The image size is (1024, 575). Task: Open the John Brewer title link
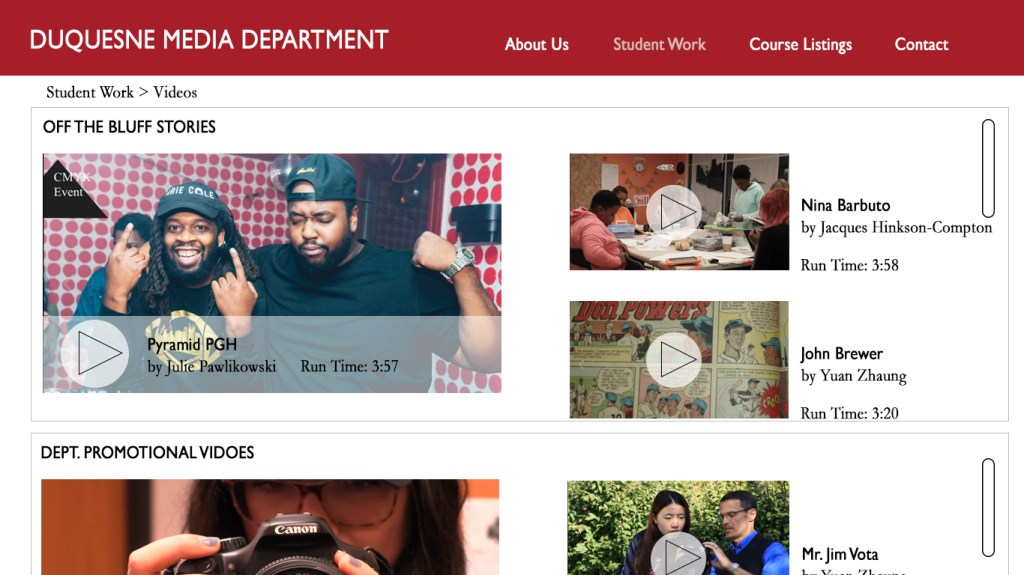coord(841,353)
